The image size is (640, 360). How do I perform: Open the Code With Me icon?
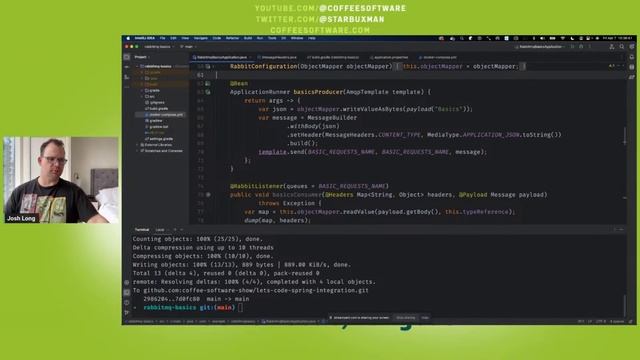click(612, 47)
